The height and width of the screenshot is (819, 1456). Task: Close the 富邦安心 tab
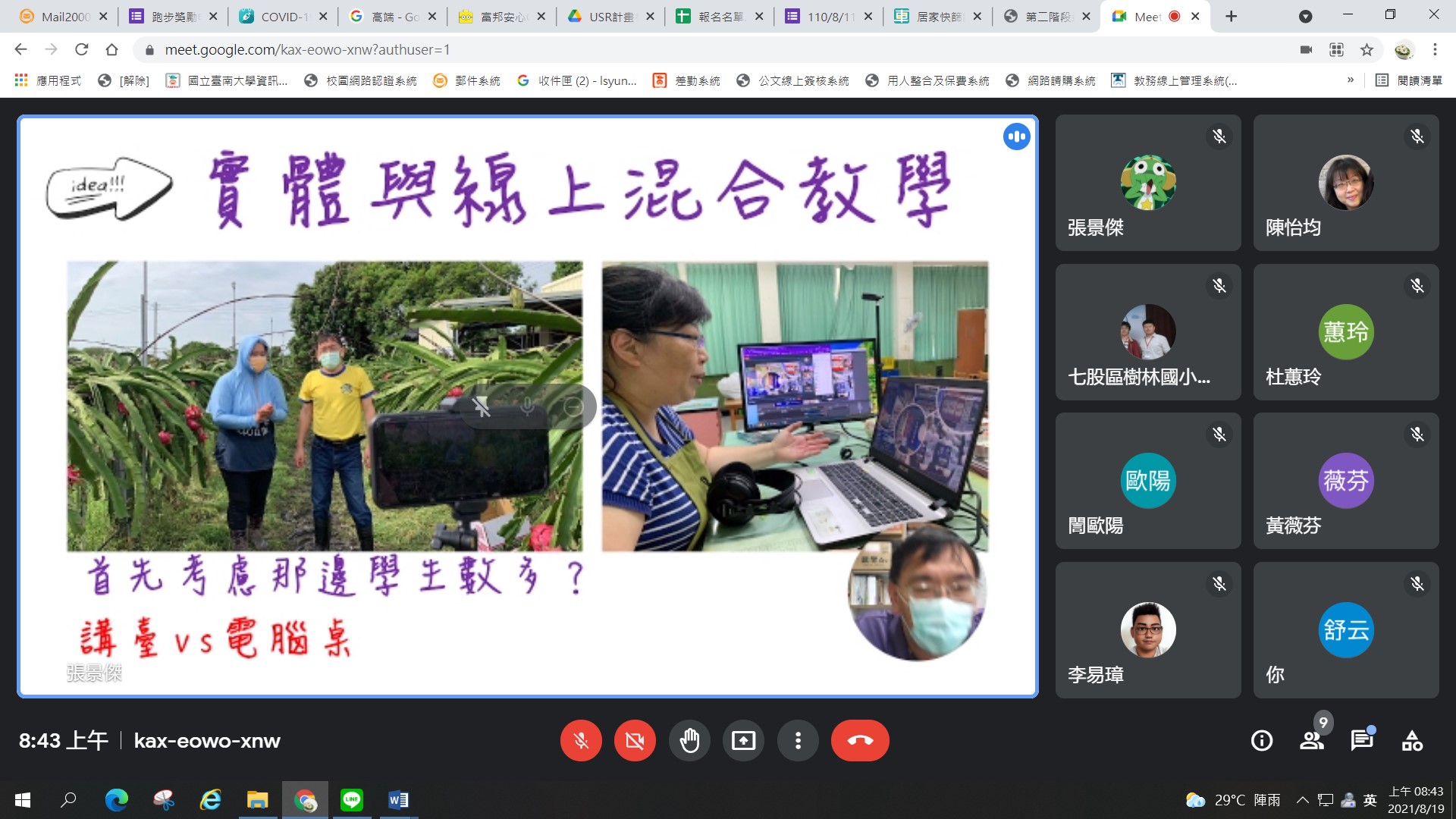click(541, 16)
